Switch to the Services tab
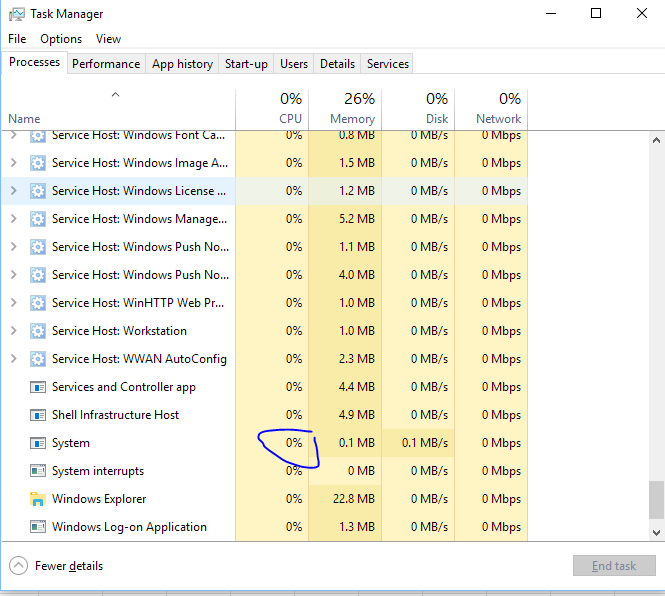Viewport: 665px width, 596px height. tap(388, 64)
